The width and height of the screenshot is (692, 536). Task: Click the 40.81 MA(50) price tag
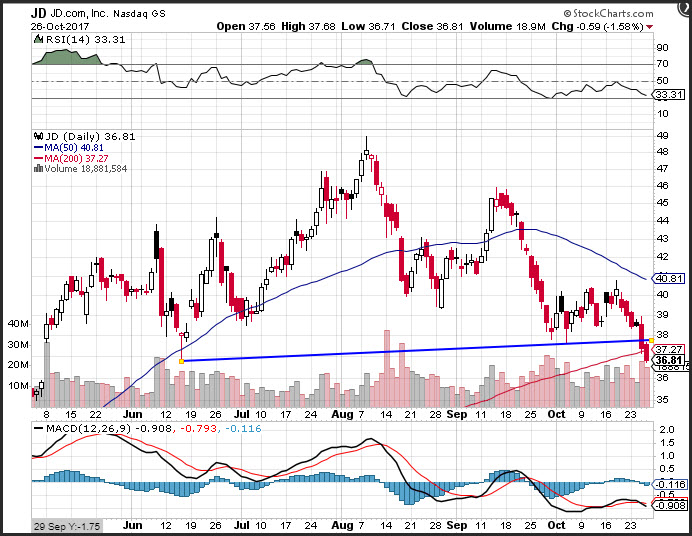(669, 278)
